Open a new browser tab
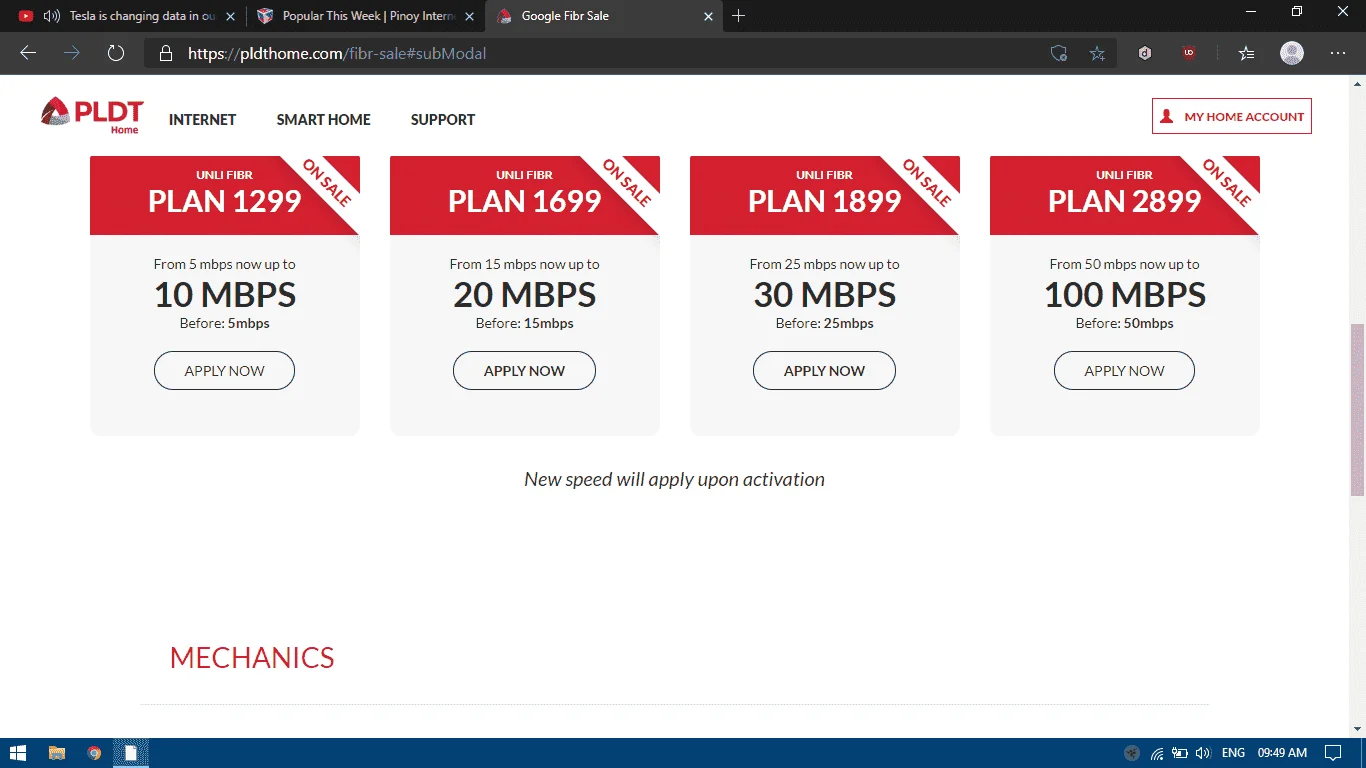The image size is (1366, 768). 739,16
